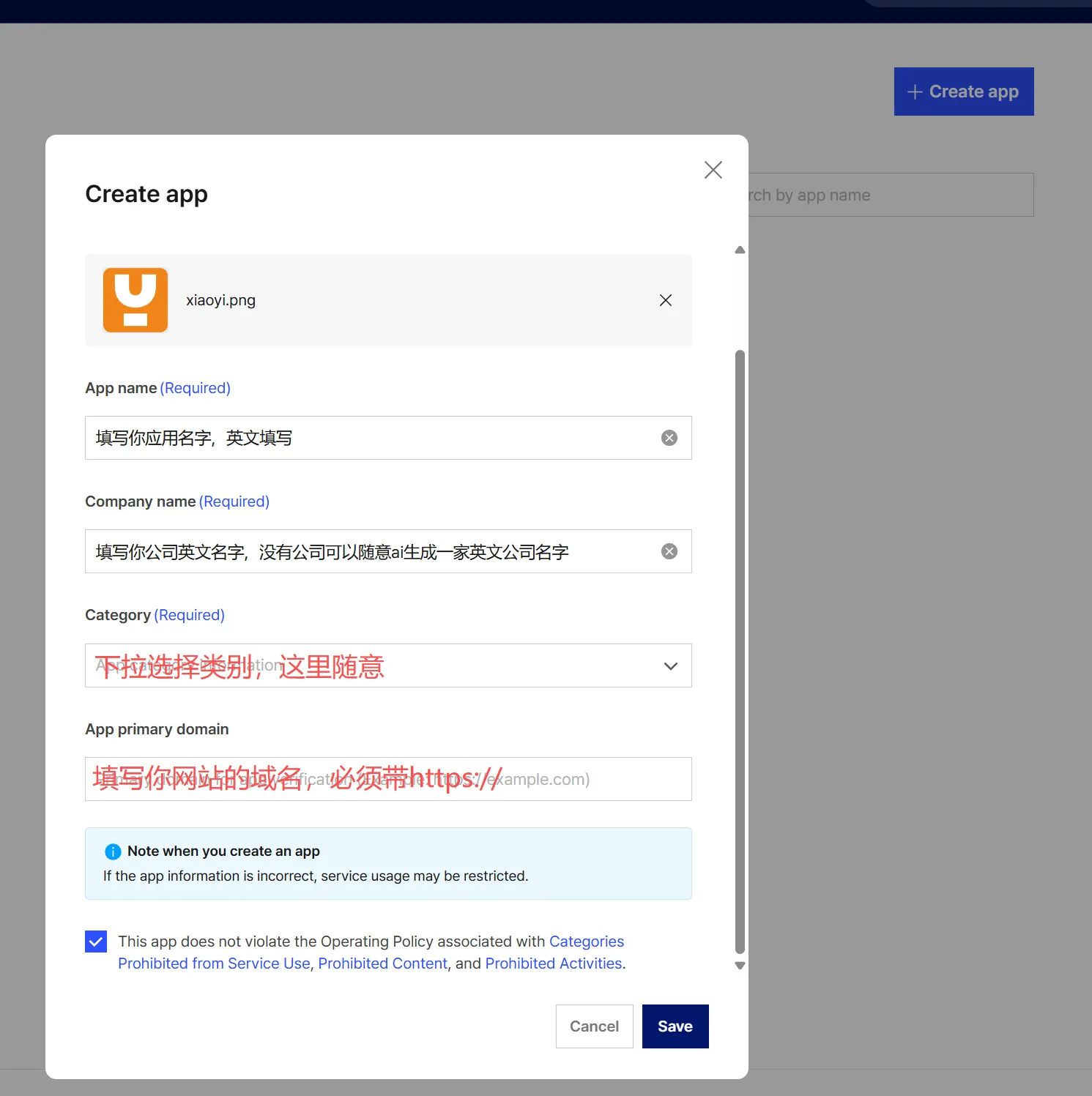Focus the Company name input field

[x=388, y=551]
